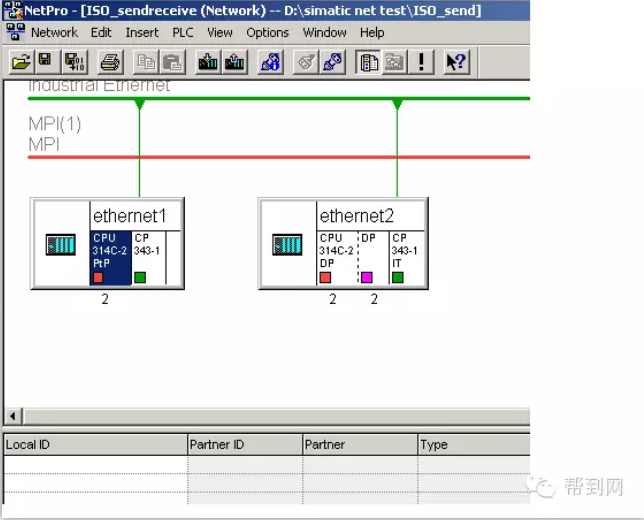
Task: Click the magenta DP interface square in ethernet2
Action: [x=366, y=277]
